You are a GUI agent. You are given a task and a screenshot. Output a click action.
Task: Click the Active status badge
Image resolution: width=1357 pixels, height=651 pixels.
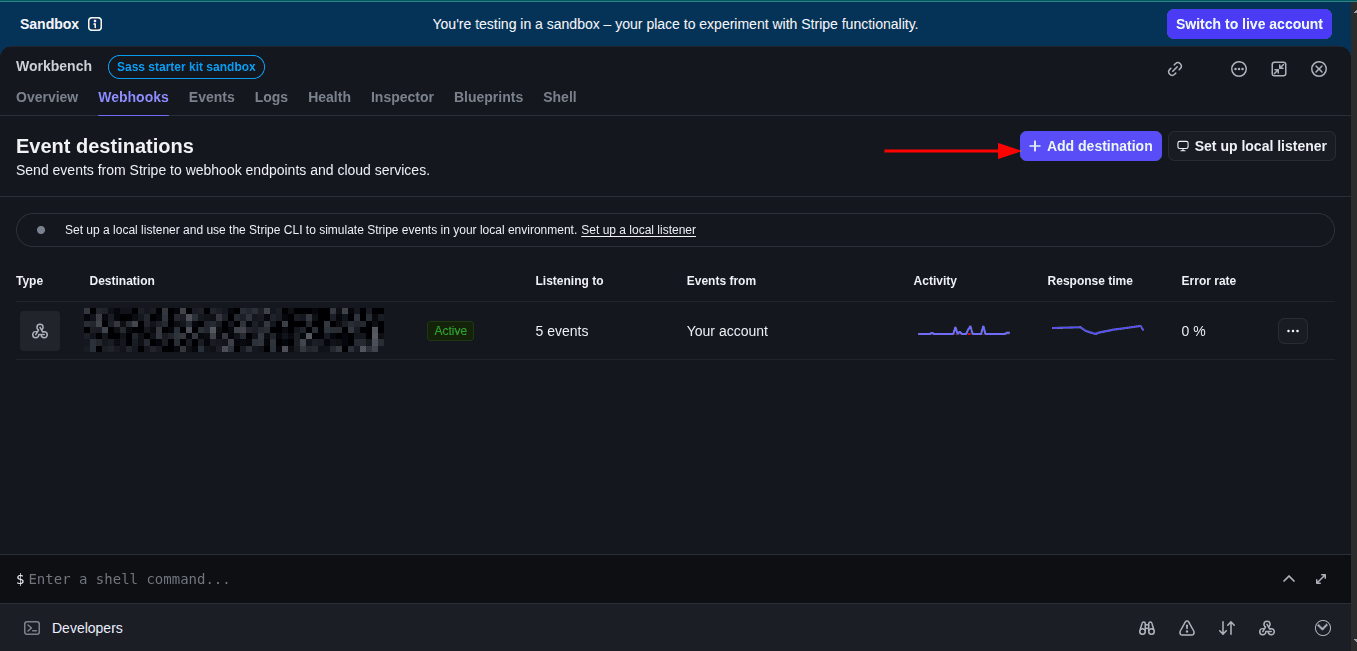[x=450, y=331]
